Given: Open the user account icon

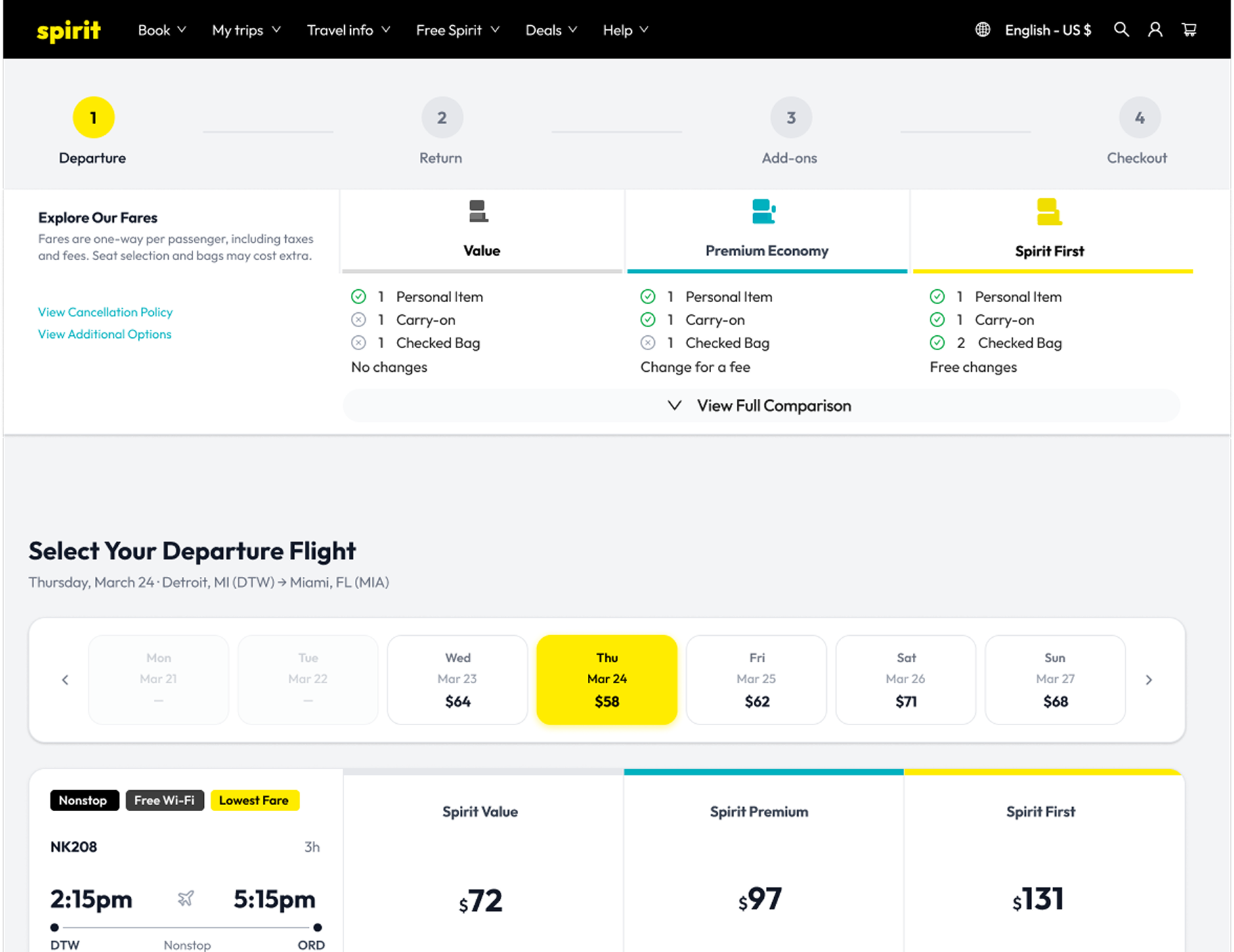Looking at the screenshot, I should click(x=1155, y=30).
